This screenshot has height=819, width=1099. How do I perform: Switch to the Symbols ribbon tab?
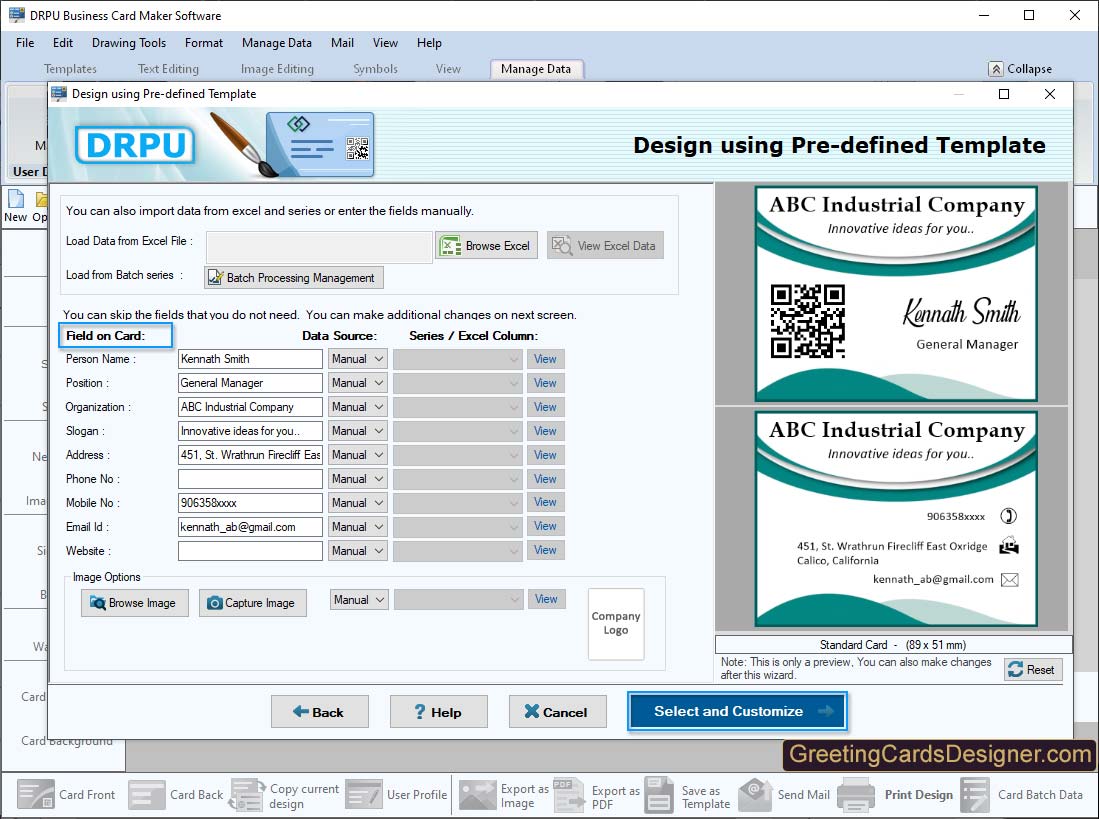(x=375, y=69)
